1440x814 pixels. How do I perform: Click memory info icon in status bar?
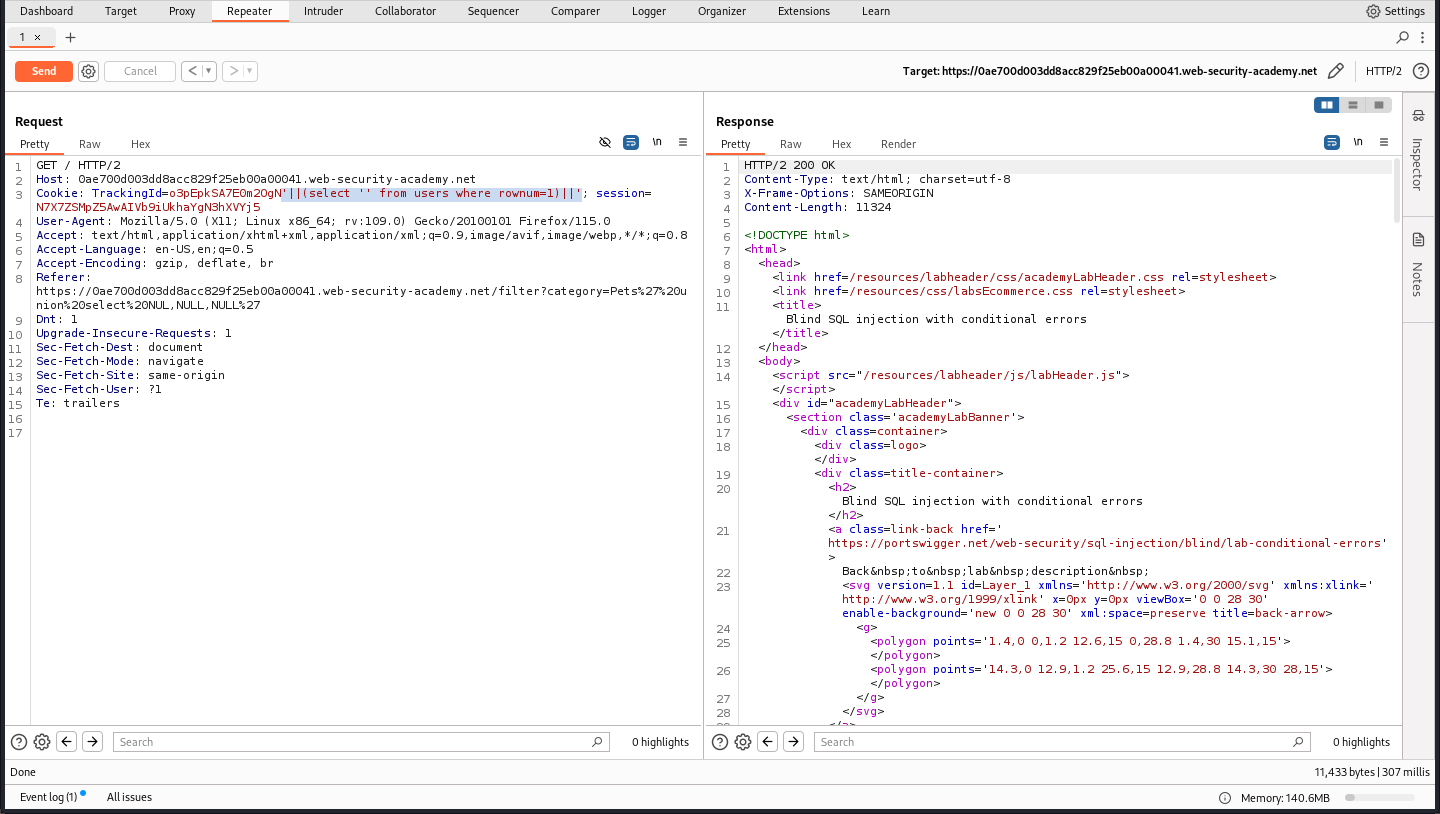1225,798
